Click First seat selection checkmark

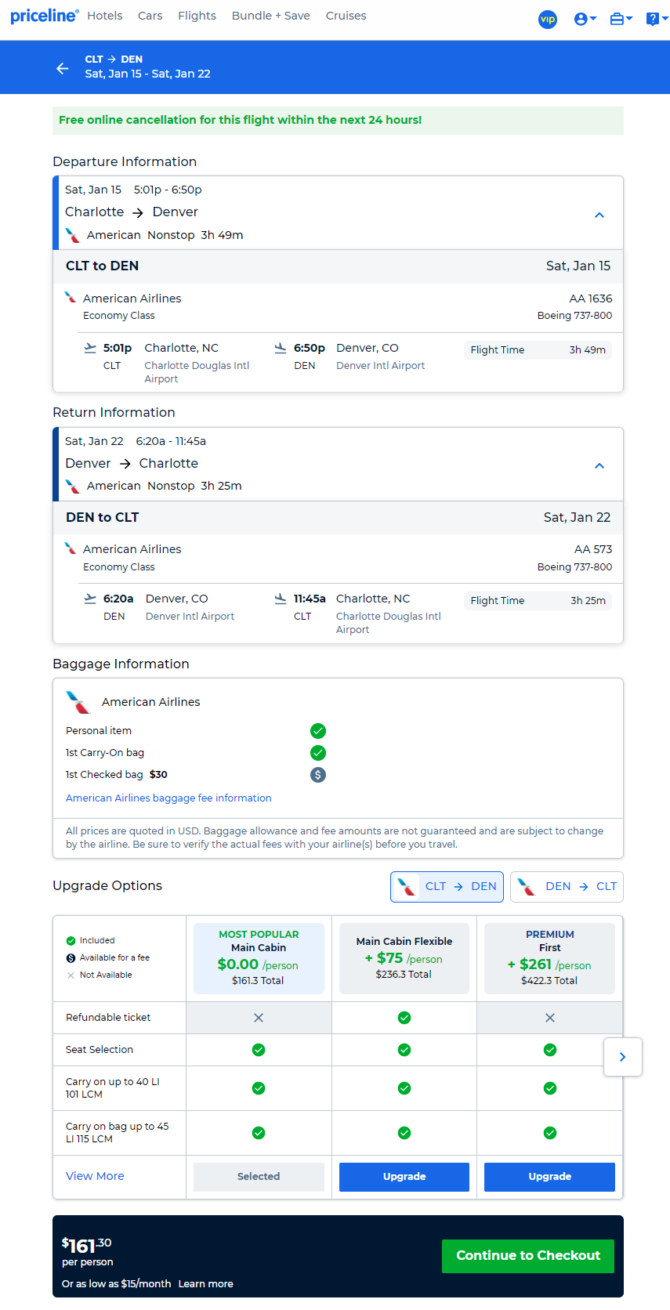550,1050
